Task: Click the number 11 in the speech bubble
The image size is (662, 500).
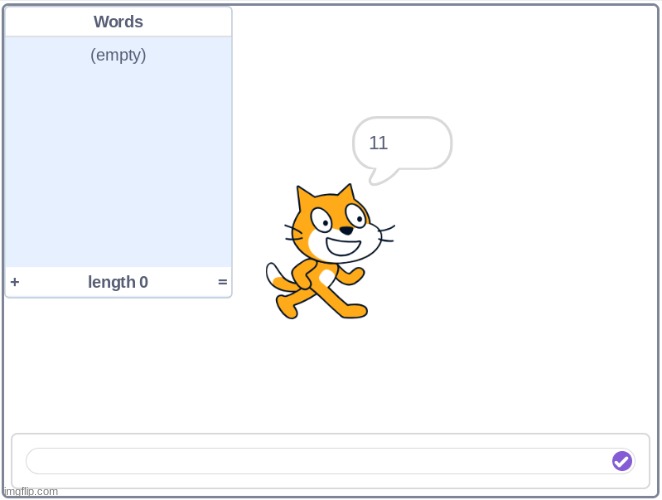Action: pyautogui.click(x=378, y=143)
